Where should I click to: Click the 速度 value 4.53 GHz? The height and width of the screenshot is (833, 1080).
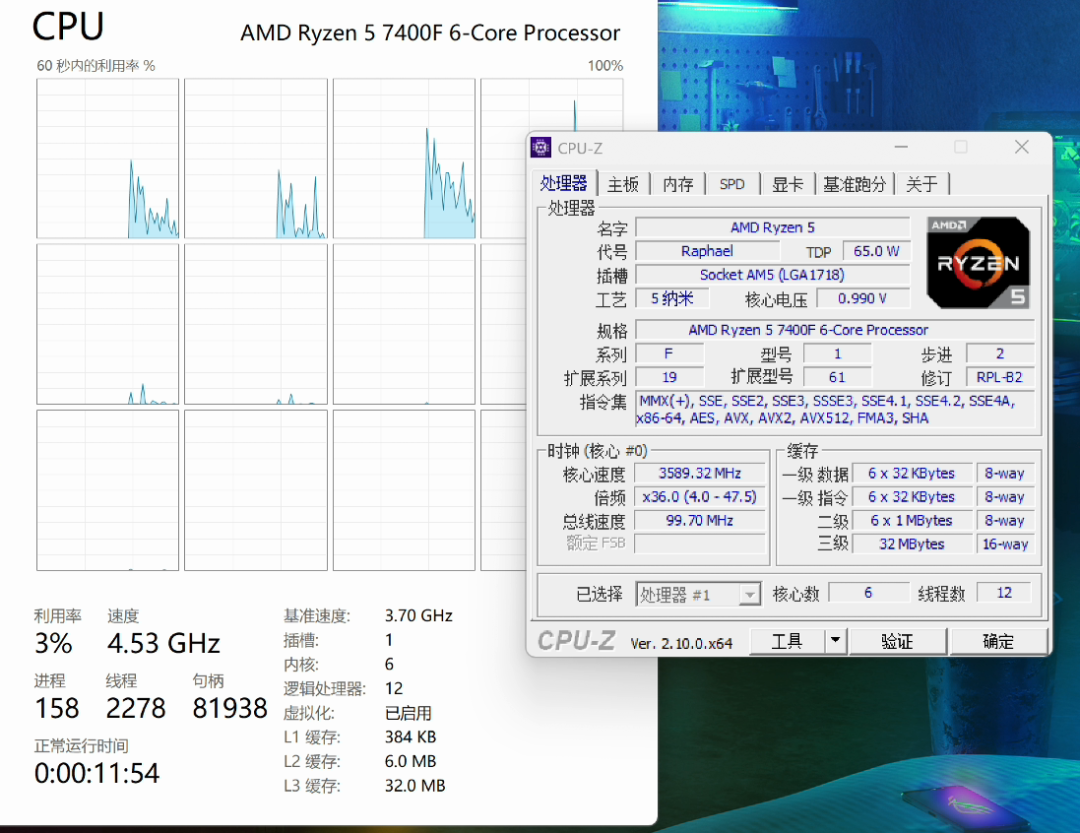pyautogui.click(x=164, y=644)
